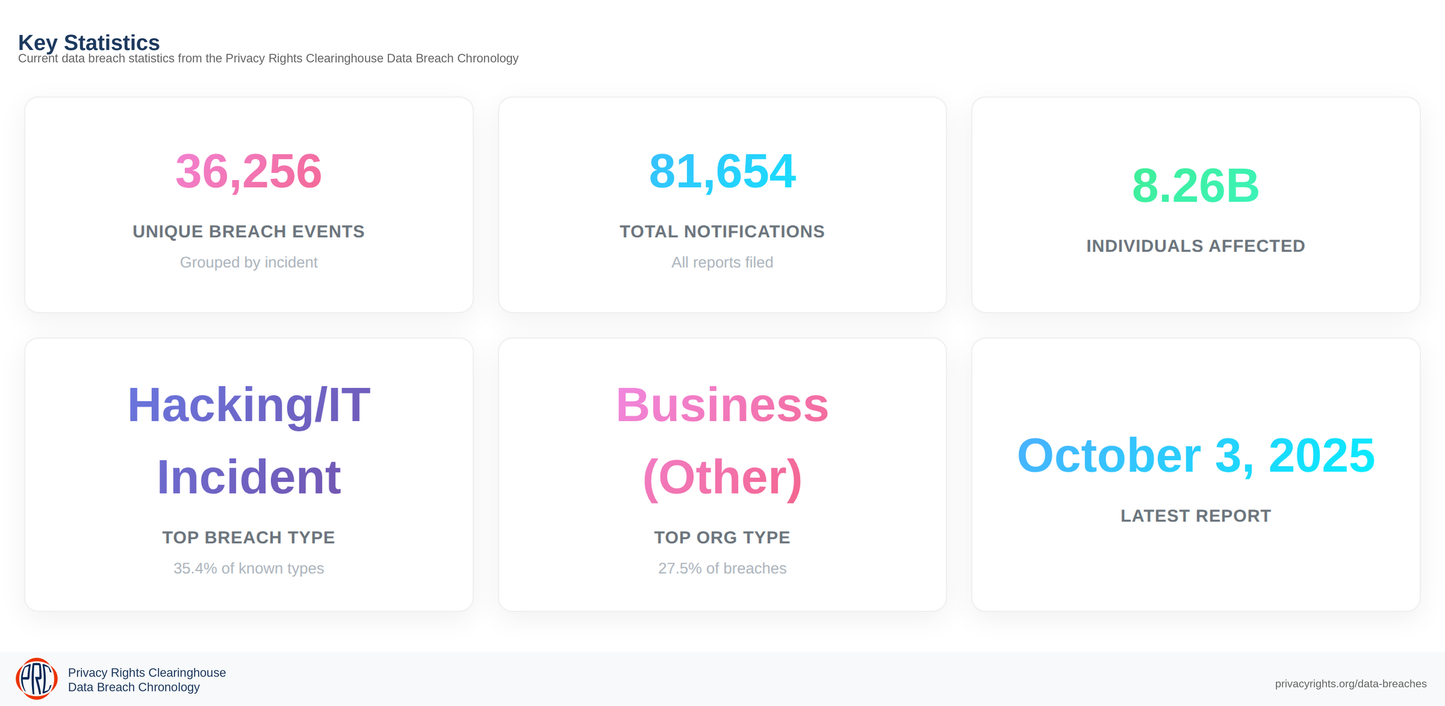Click the UNIQUE BREACH EVENTS label

point(249,232)
